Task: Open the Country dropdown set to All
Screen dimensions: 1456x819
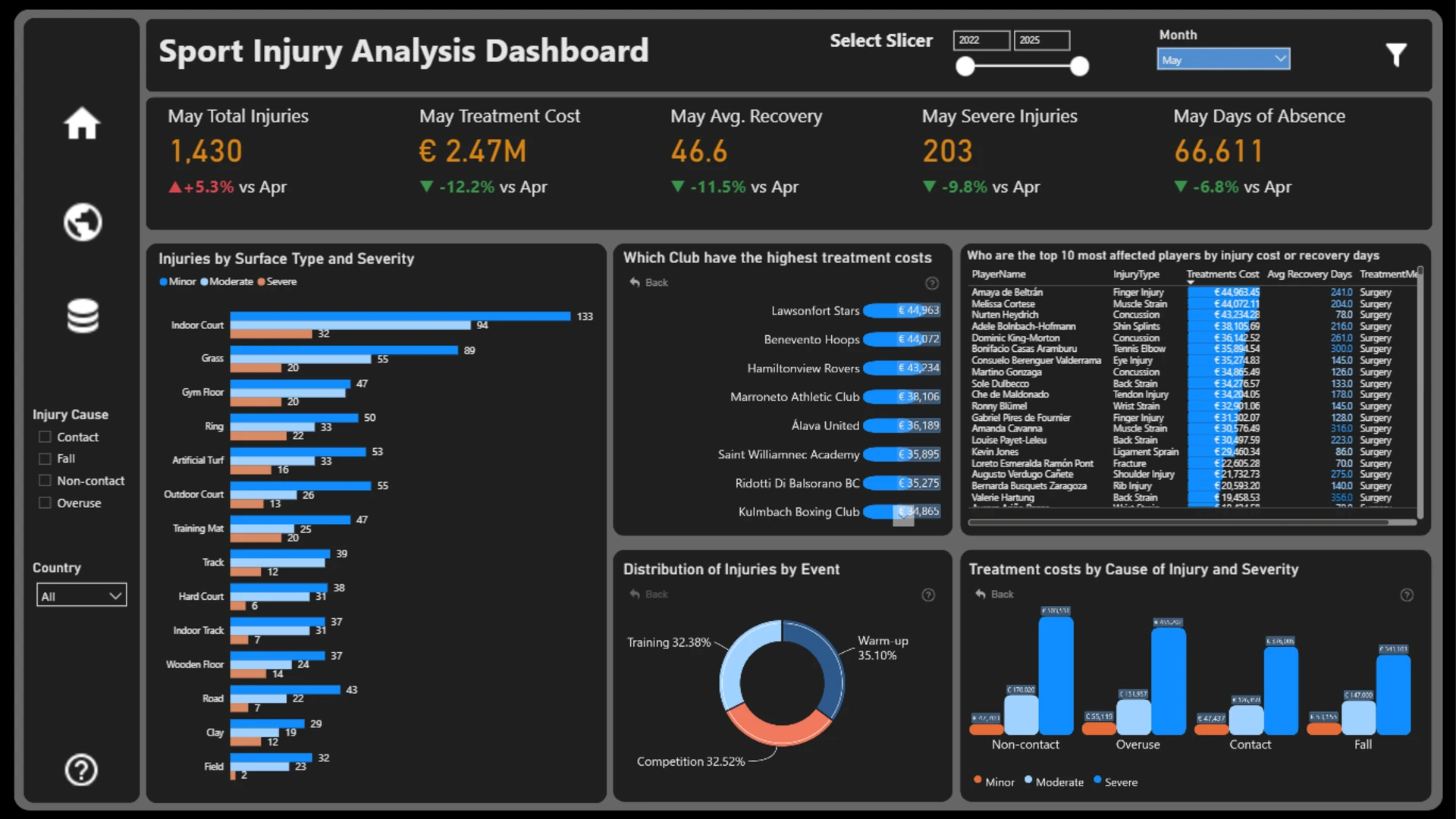Action: click(x=81, y=595)
